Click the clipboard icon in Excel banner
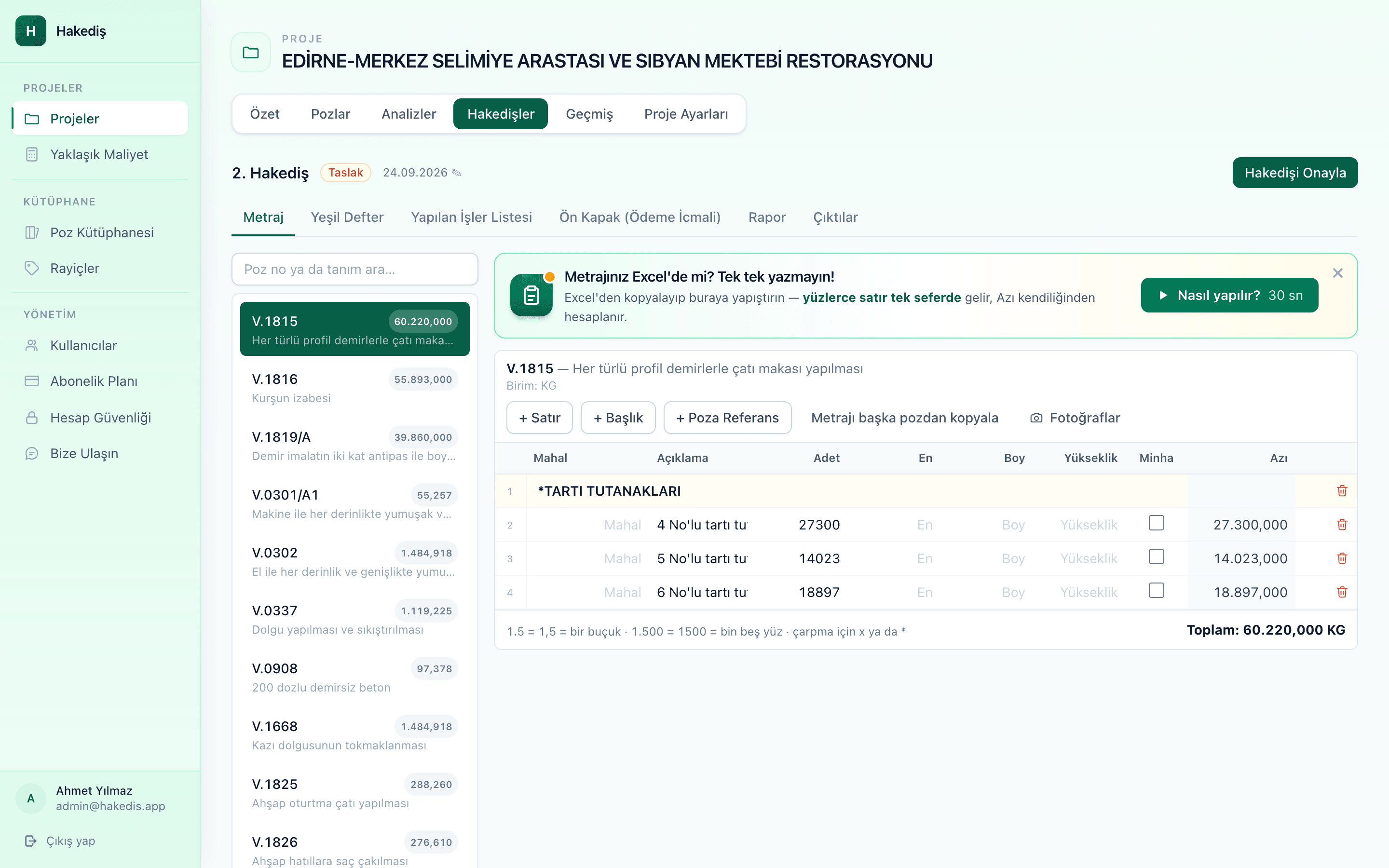Image resolution: width=1389 pixels, height=868 pixels. 531,295
